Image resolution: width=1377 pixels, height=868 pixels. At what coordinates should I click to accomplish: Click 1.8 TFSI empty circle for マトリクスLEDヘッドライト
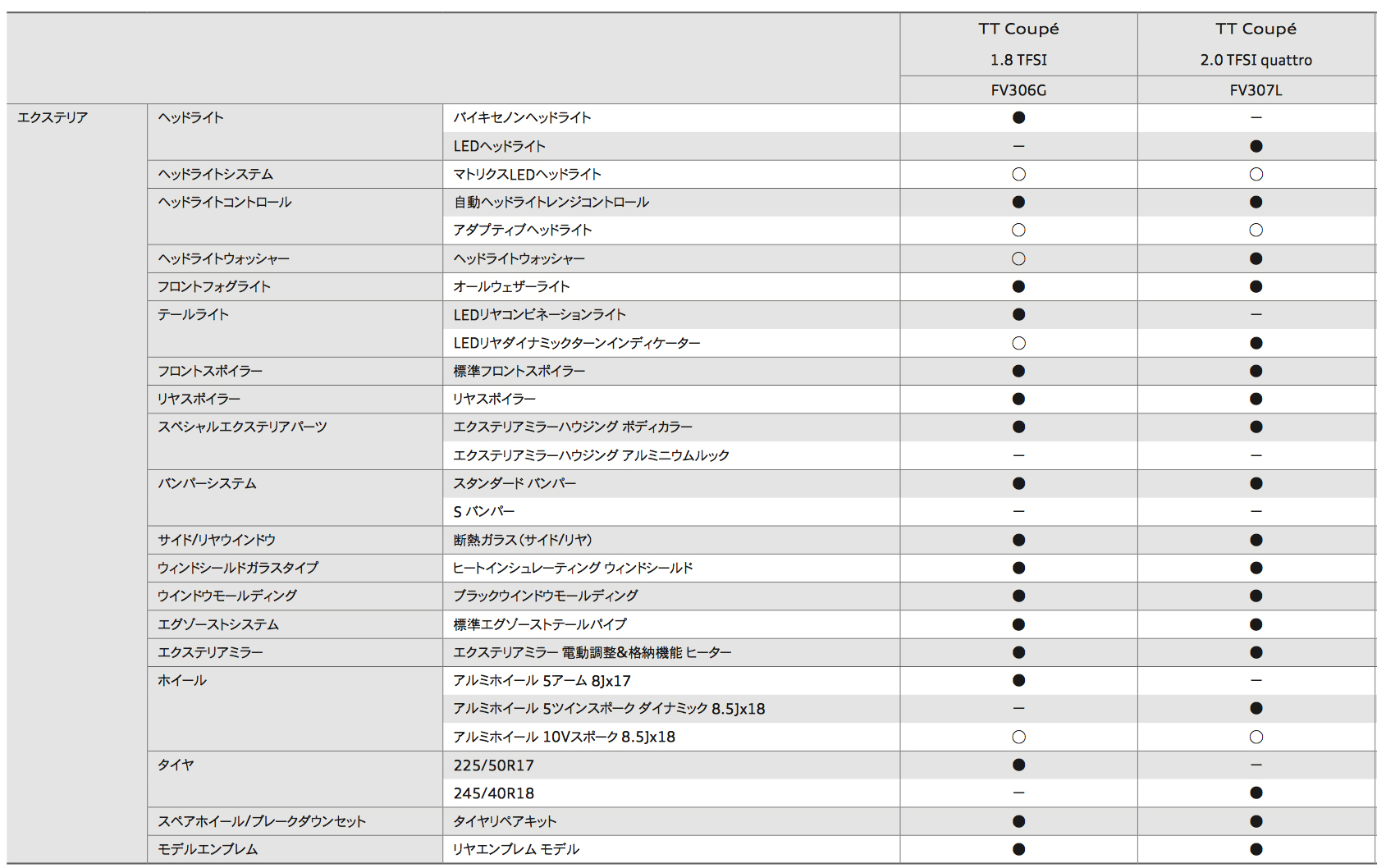click(x=1018, y=174)
